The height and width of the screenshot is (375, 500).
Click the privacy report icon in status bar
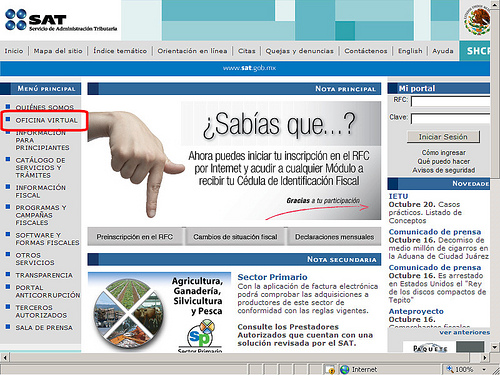tap(330, 370)
